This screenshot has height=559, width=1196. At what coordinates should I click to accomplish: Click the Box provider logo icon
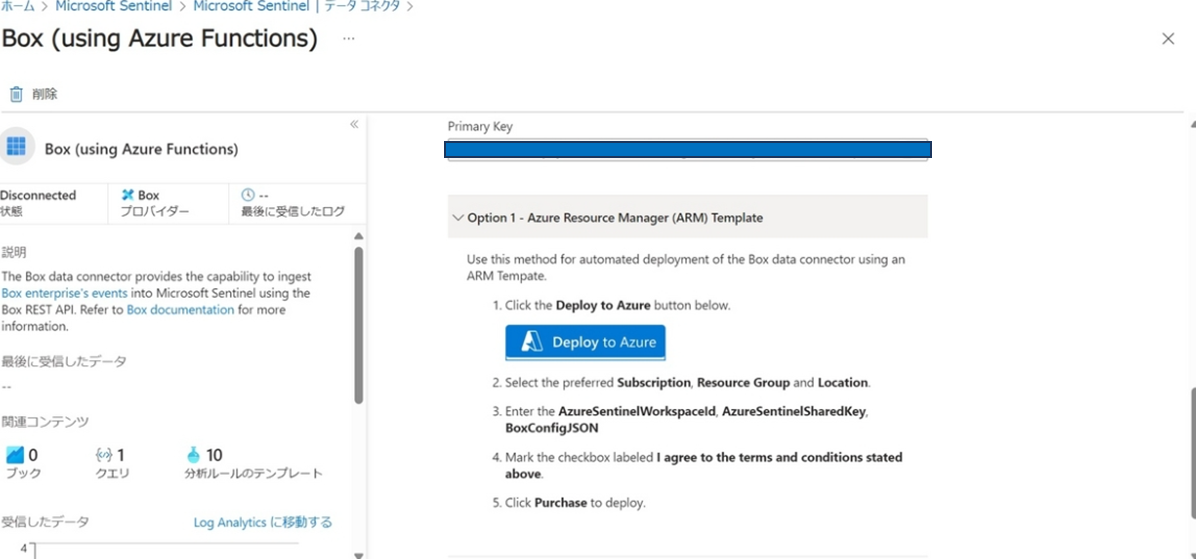127,195
